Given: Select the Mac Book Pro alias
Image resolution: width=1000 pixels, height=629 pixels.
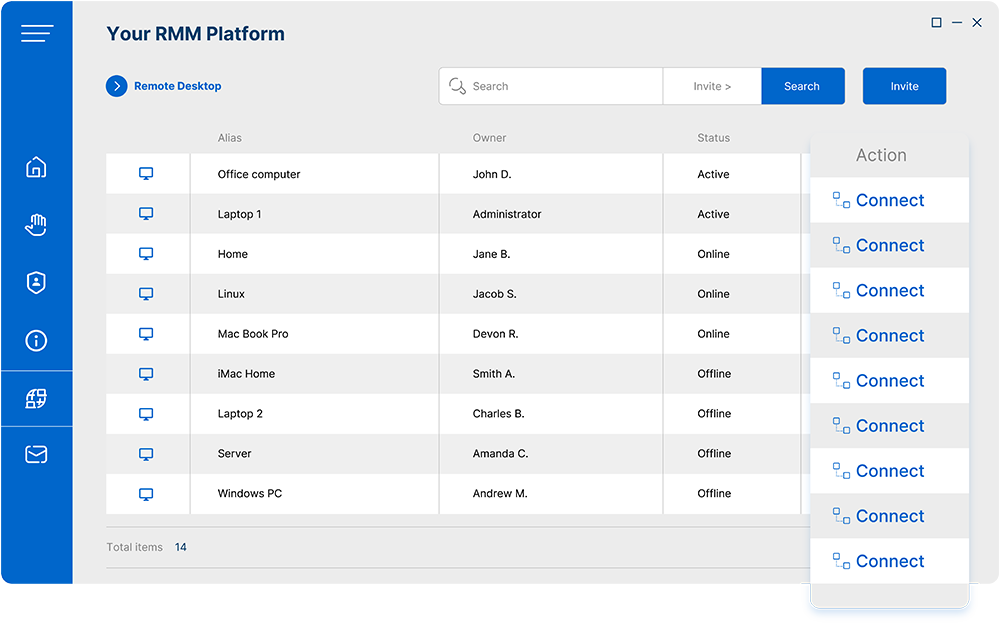Looking at the screenshot, I should point(253,334).
